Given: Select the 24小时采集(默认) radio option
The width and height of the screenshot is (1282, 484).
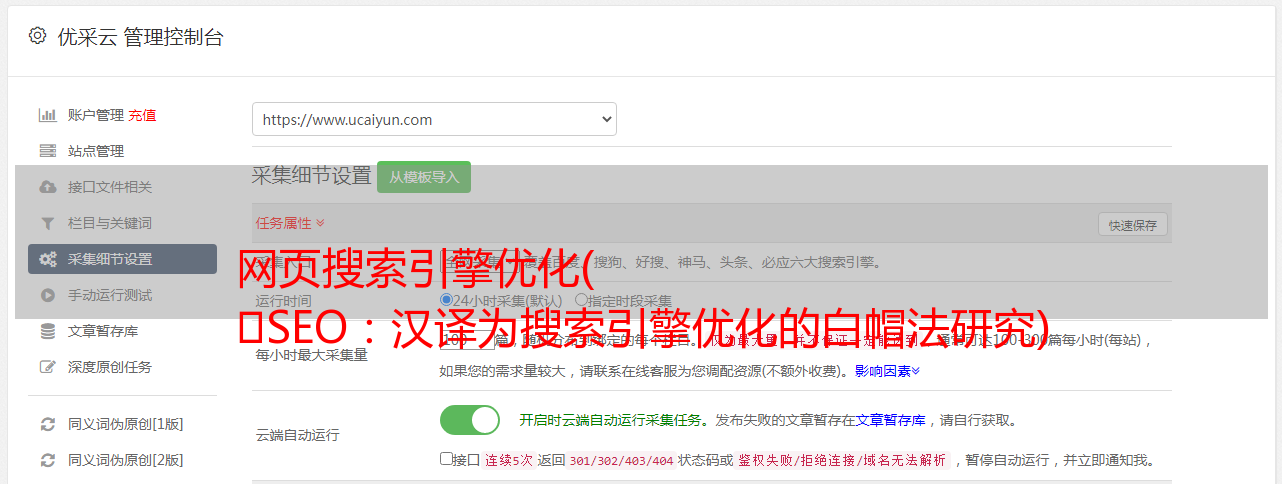Looking at the screenshot, I should click(447, 300).
